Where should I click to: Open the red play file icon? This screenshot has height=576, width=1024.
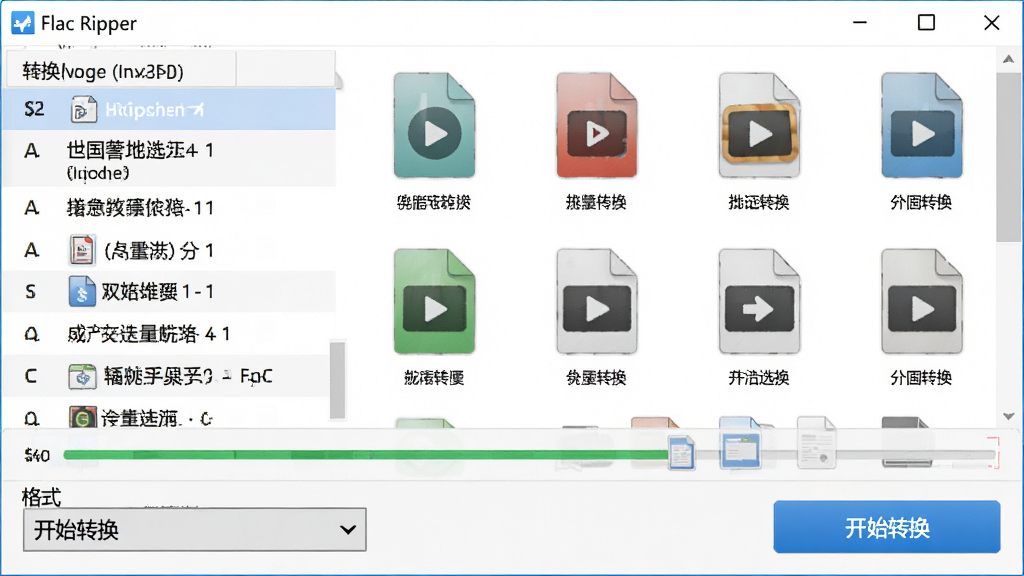(x=596, y=125)
